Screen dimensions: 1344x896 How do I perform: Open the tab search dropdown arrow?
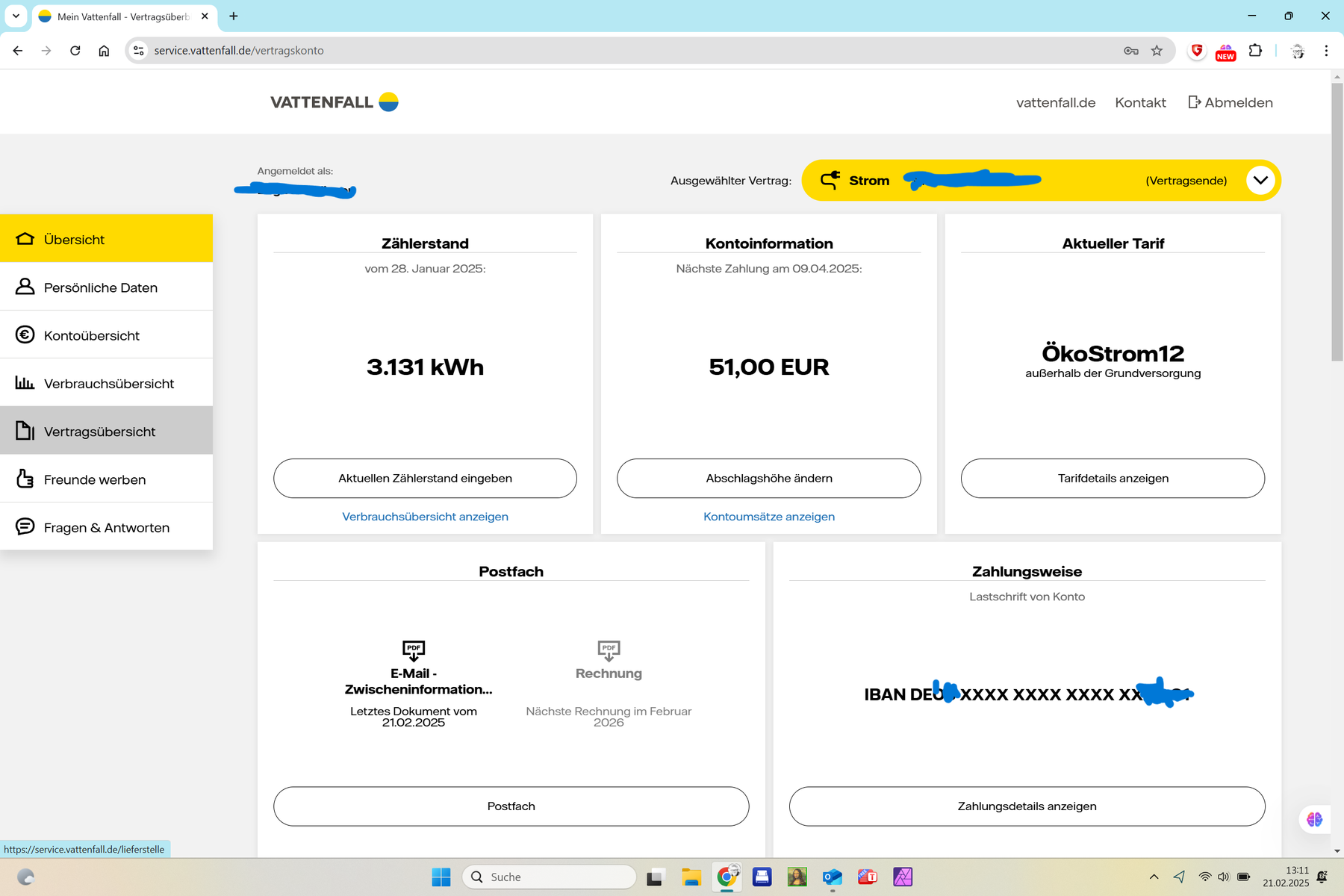pos(16,16)
